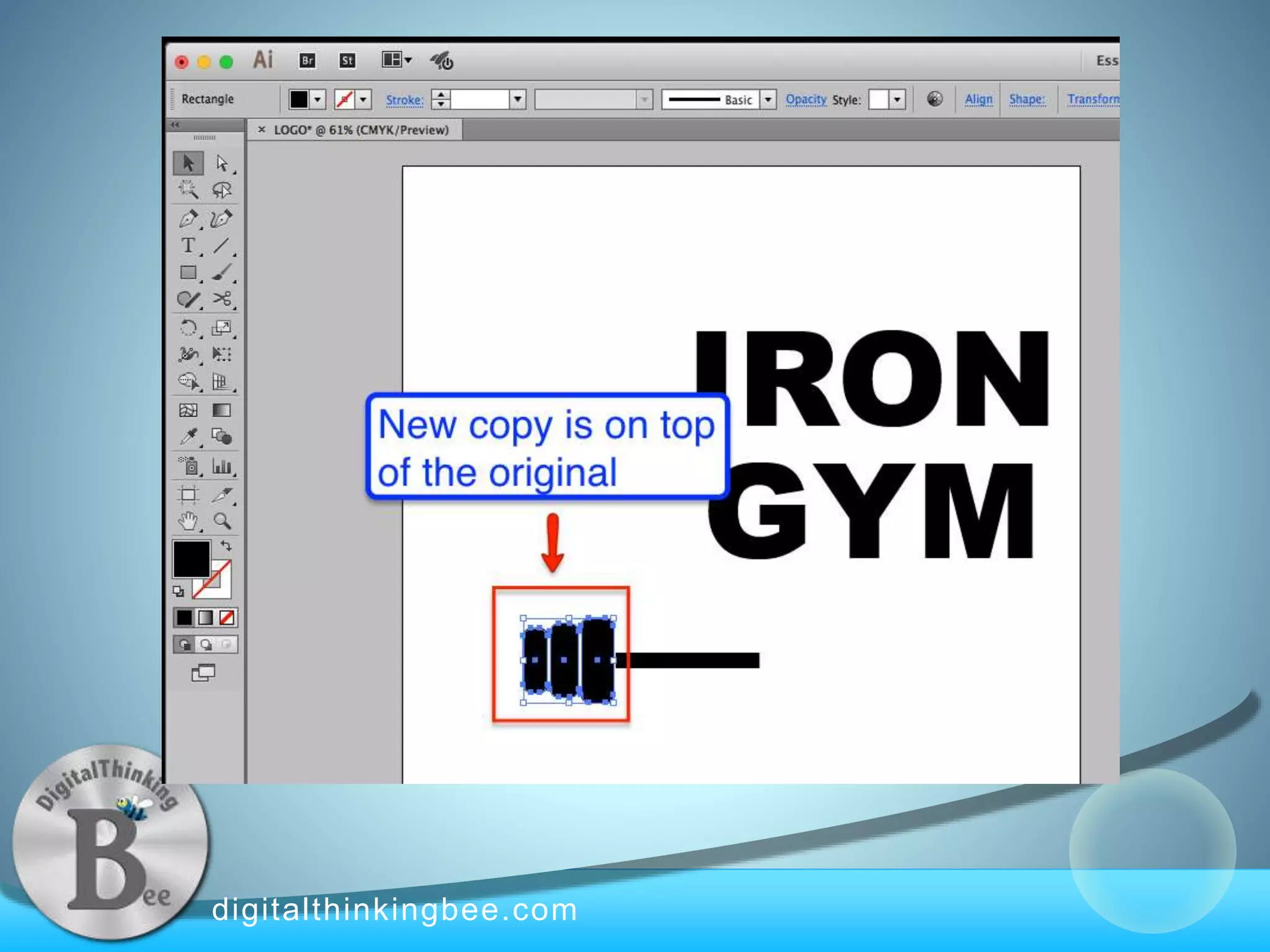Open the Opacity panel link
The image size is (1270, 952).
tap(806, 99)
